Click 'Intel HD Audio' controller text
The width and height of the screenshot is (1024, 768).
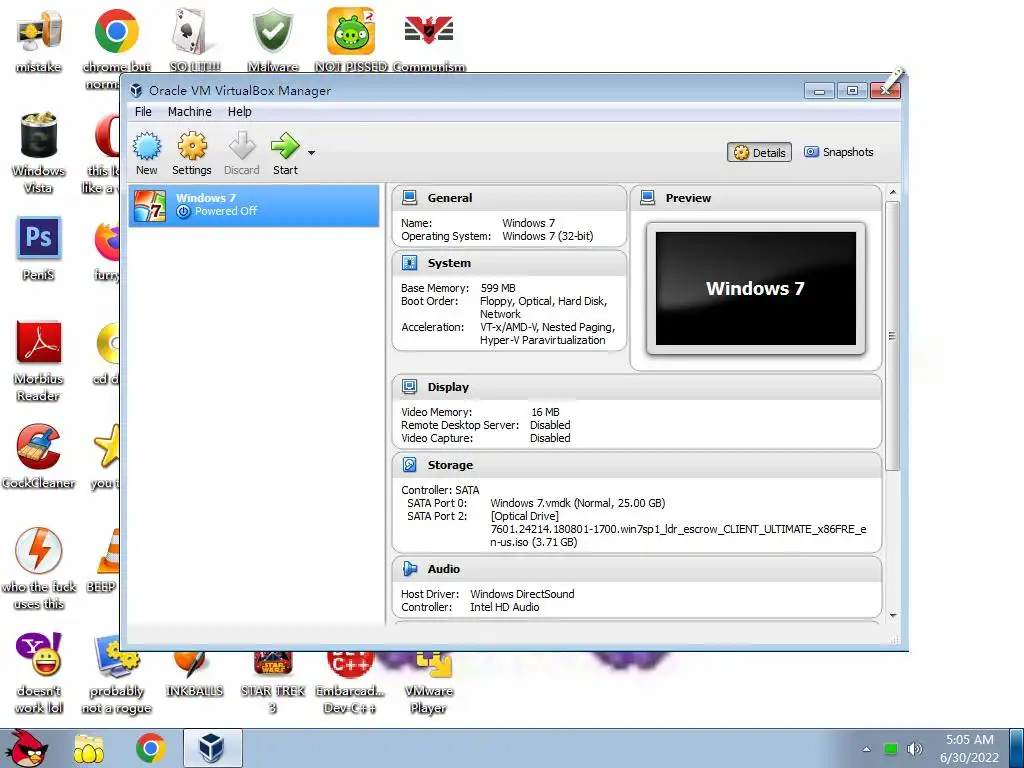(x=505, y=607)
